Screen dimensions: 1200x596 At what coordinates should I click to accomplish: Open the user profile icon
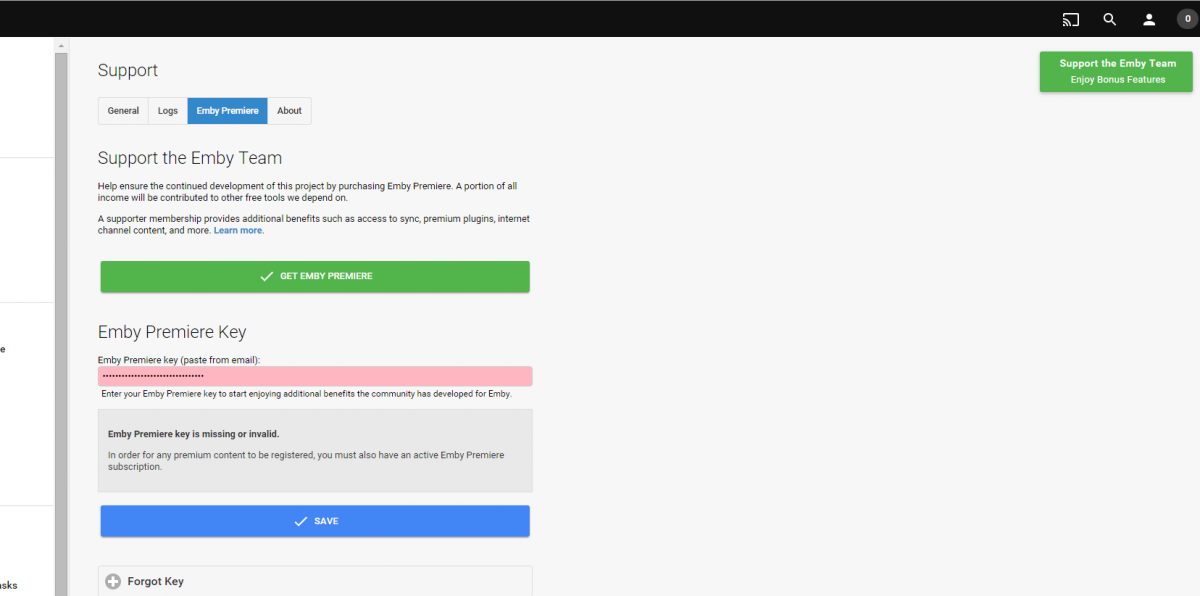click(x=1149, y=19)
